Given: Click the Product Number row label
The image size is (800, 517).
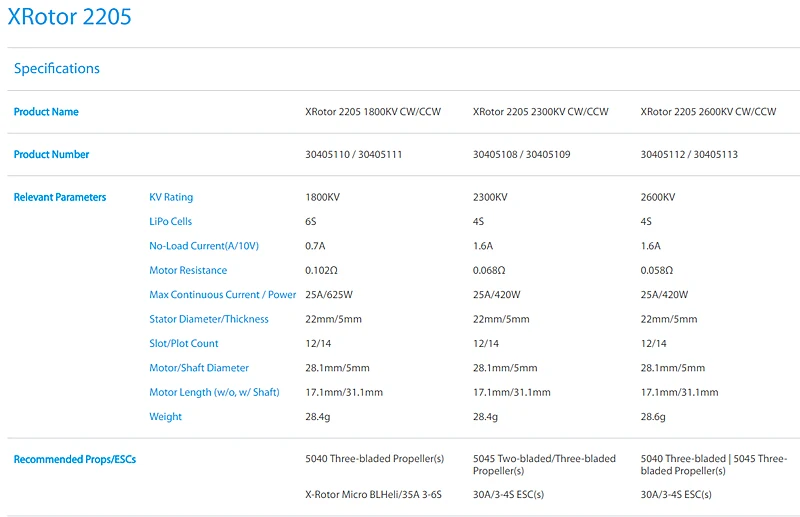Looking at the screenshot, I should 51,154.
